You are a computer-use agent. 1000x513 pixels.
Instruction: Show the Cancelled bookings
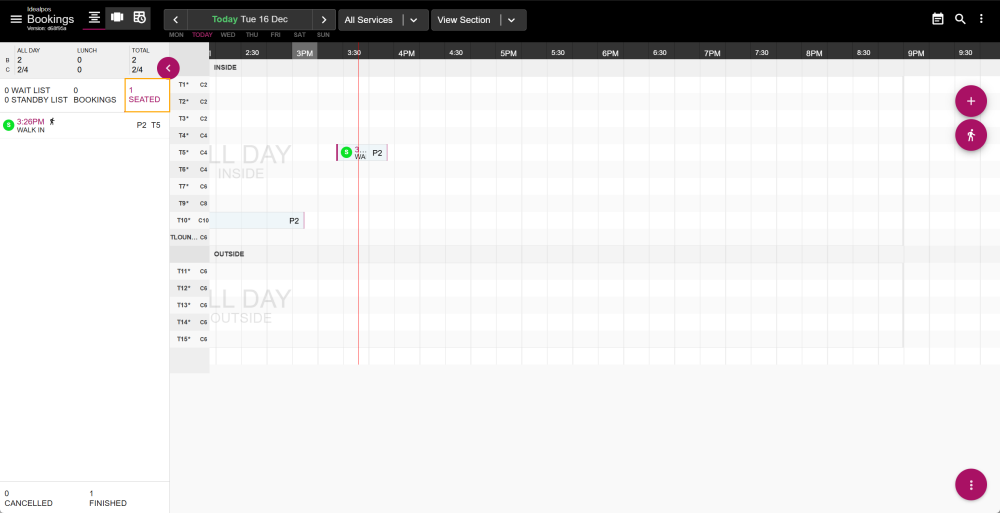click(28, 498)
